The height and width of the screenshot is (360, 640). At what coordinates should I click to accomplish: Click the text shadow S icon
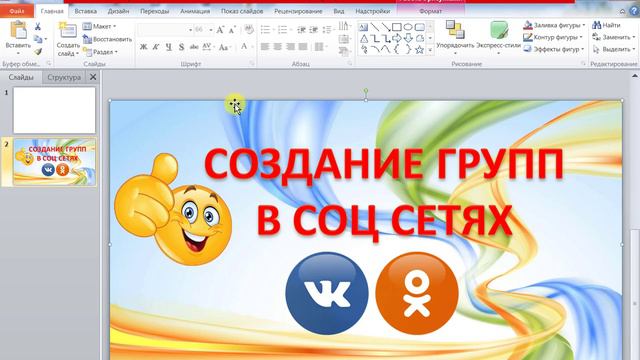pyautogui.click(x=181, y=47)
